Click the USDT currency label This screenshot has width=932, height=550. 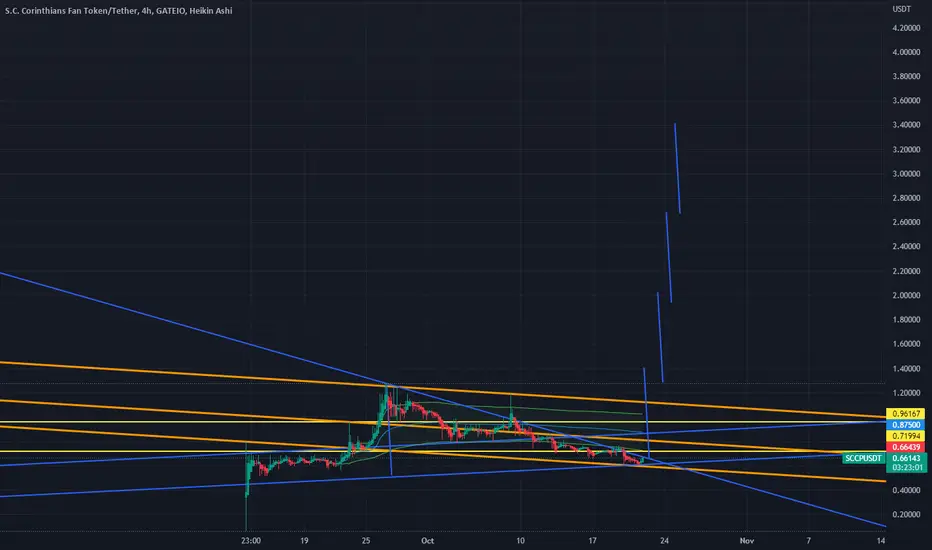coord(901,9)
